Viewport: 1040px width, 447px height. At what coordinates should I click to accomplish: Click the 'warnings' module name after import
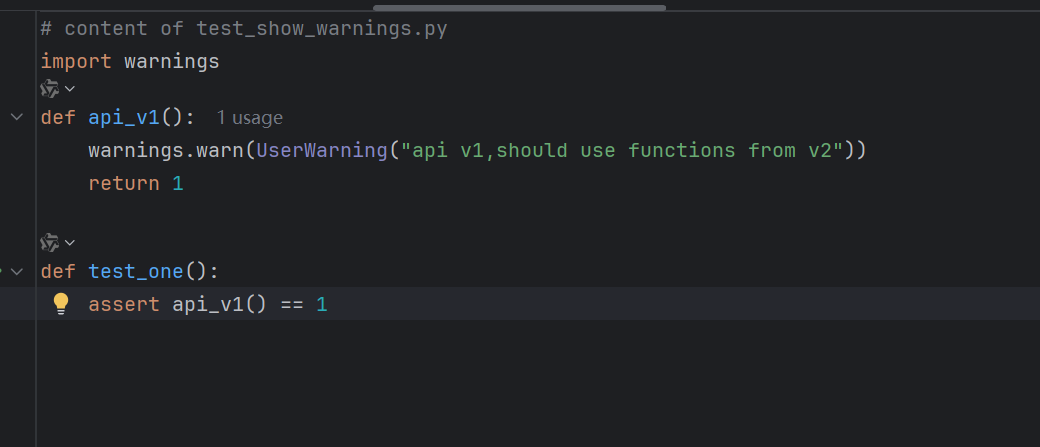pos(172,62)
